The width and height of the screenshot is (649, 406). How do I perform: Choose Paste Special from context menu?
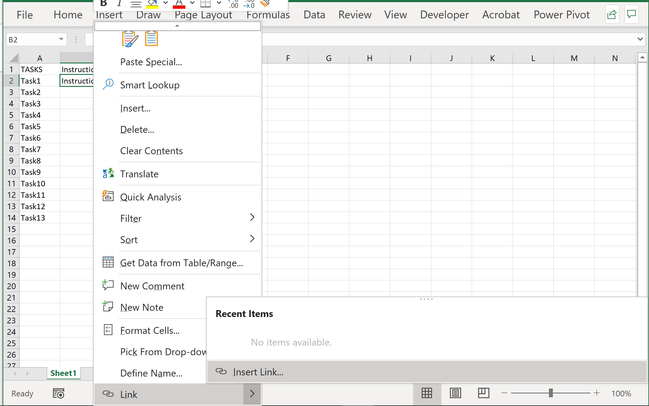coord(151,62)
